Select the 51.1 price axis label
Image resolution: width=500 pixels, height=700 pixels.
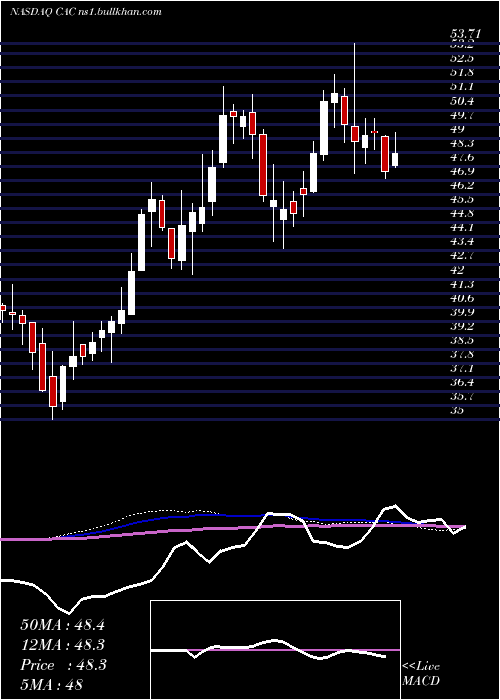tap(464, 87)
